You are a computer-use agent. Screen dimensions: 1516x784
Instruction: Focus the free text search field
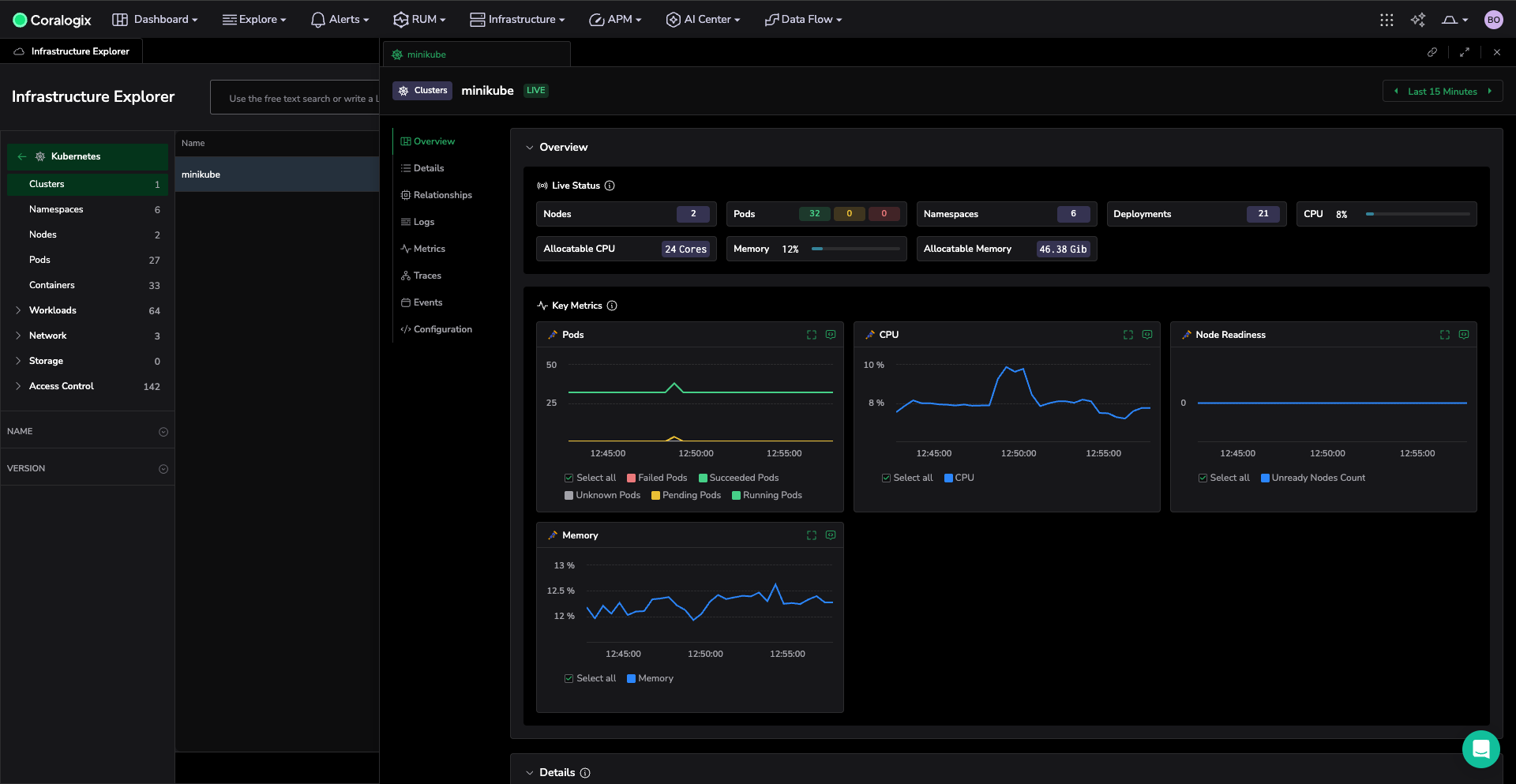[x=295, y=98]
